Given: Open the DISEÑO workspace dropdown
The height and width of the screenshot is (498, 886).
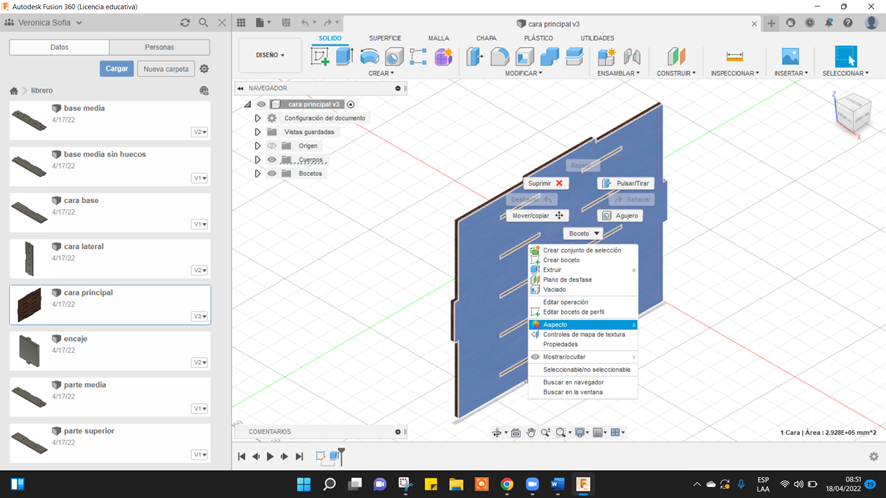Looking at the screenshot, I should click(270, 55).
